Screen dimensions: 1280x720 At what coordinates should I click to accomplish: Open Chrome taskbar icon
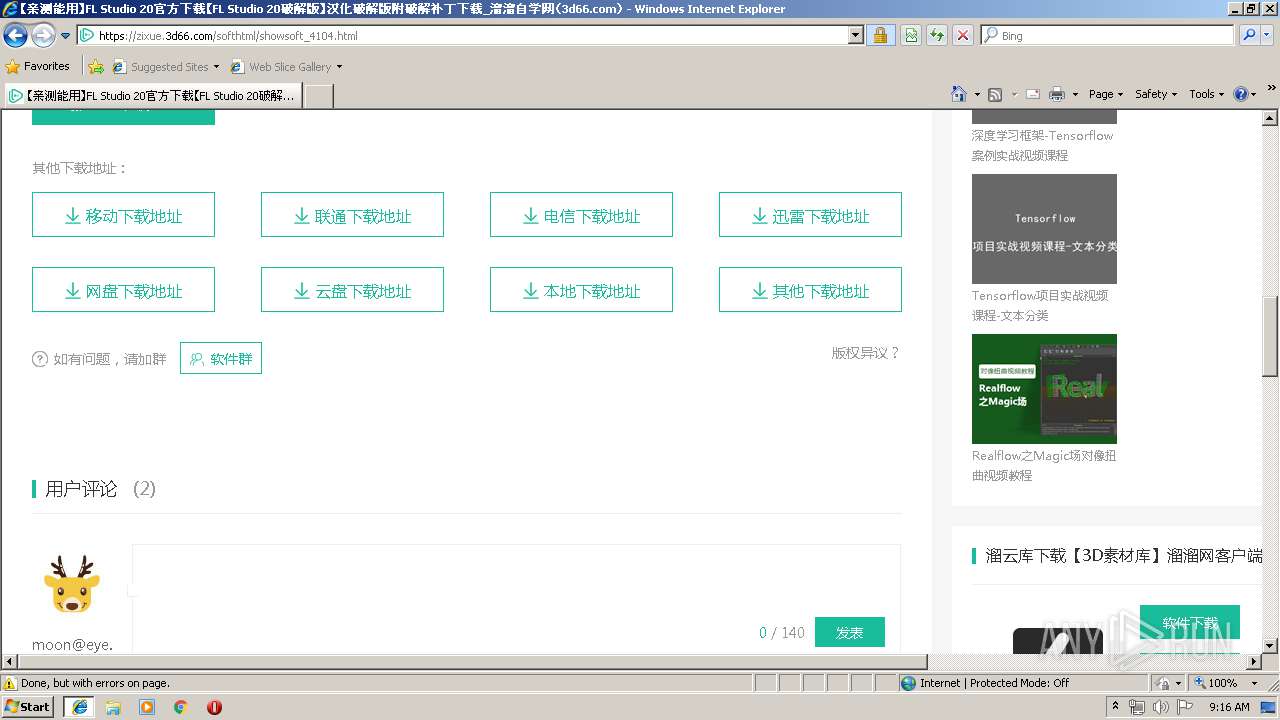[x=180, y=707]
